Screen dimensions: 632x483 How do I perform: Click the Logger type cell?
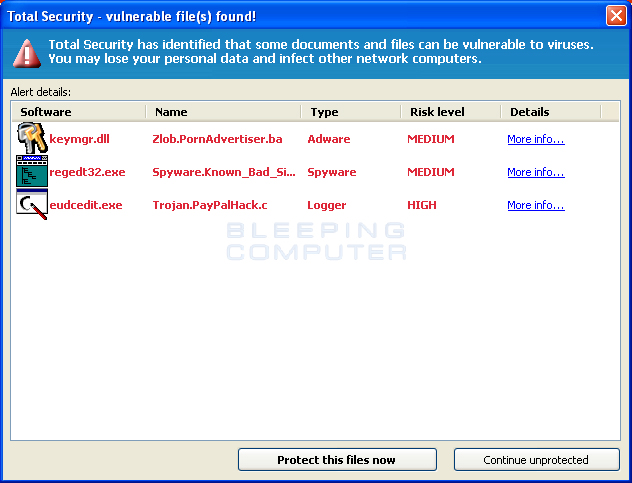(x=326, y=205)
